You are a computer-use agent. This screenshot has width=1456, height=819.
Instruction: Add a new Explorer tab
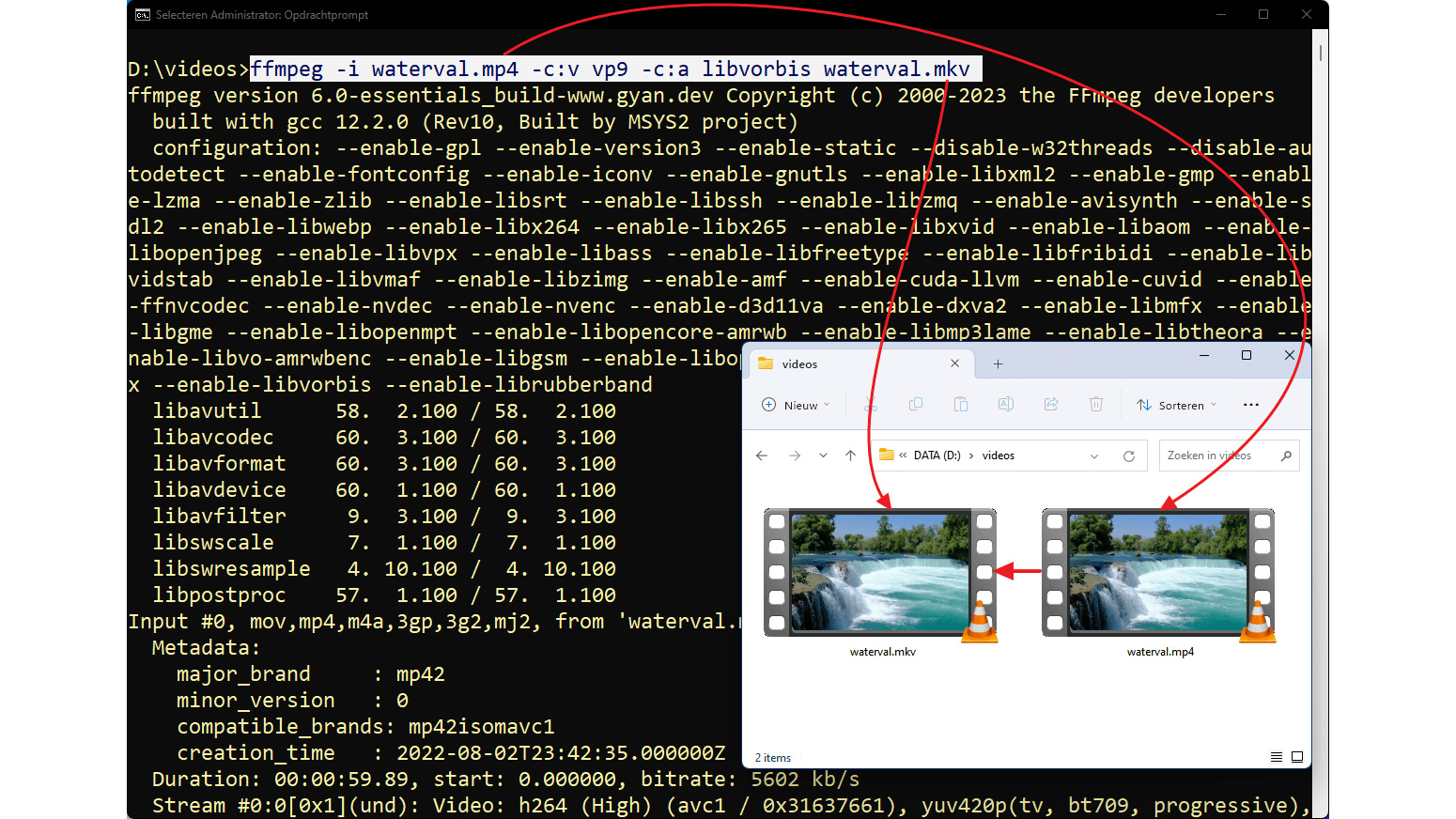[998, 363]
